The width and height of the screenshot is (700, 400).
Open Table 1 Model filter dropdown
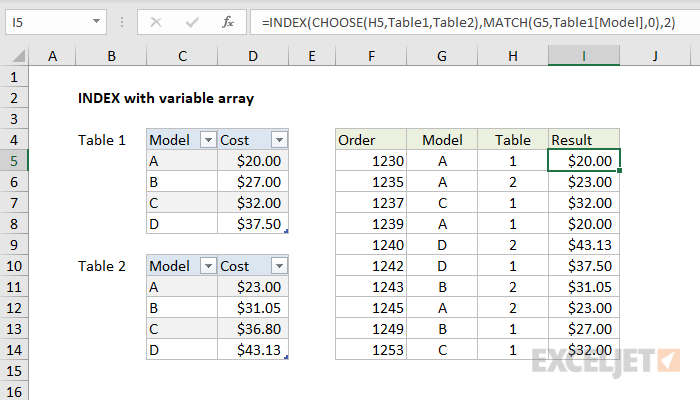tap(208, 140)
